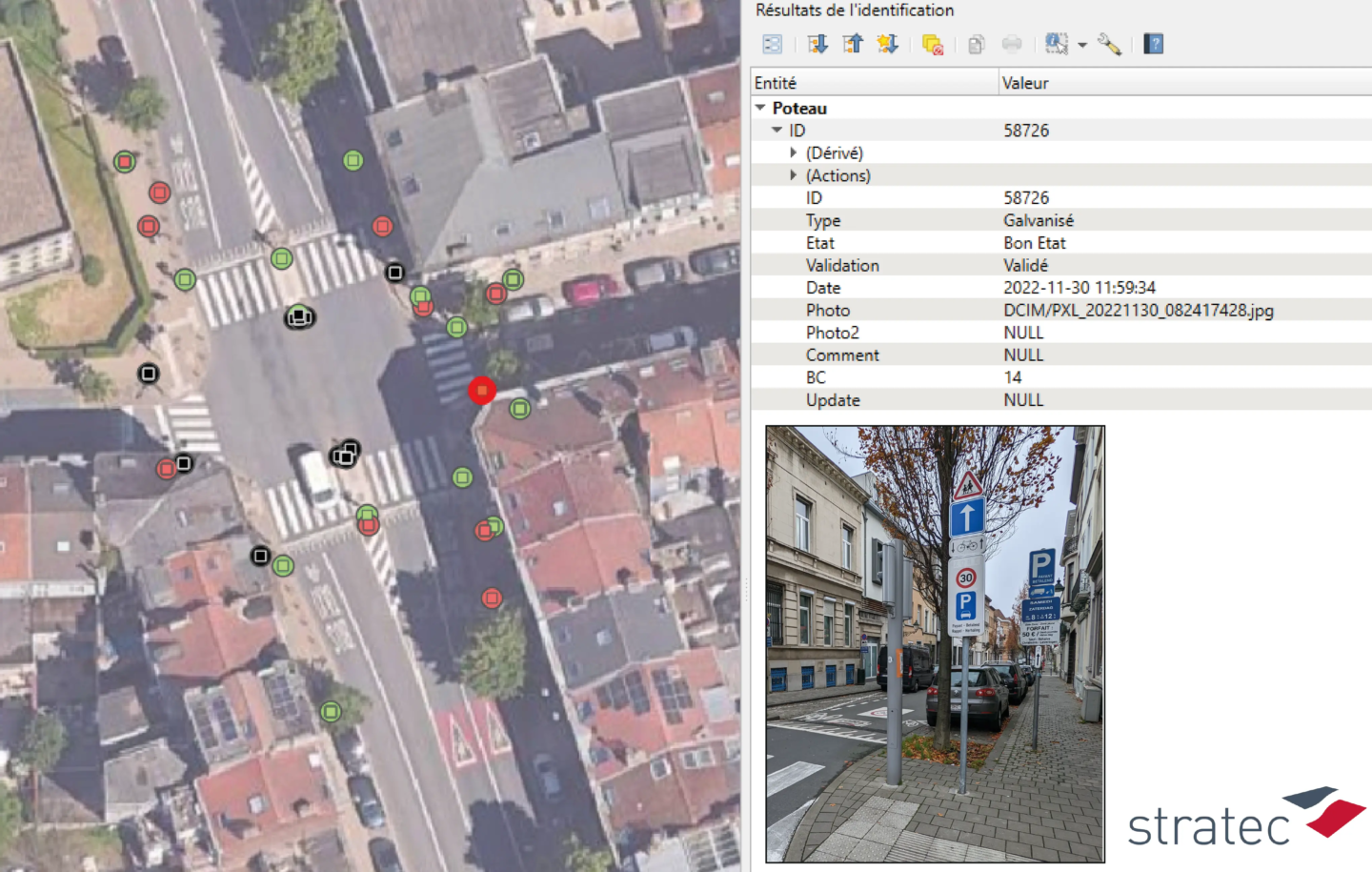Click the large highlighted red pole marker

click(482, 390)
